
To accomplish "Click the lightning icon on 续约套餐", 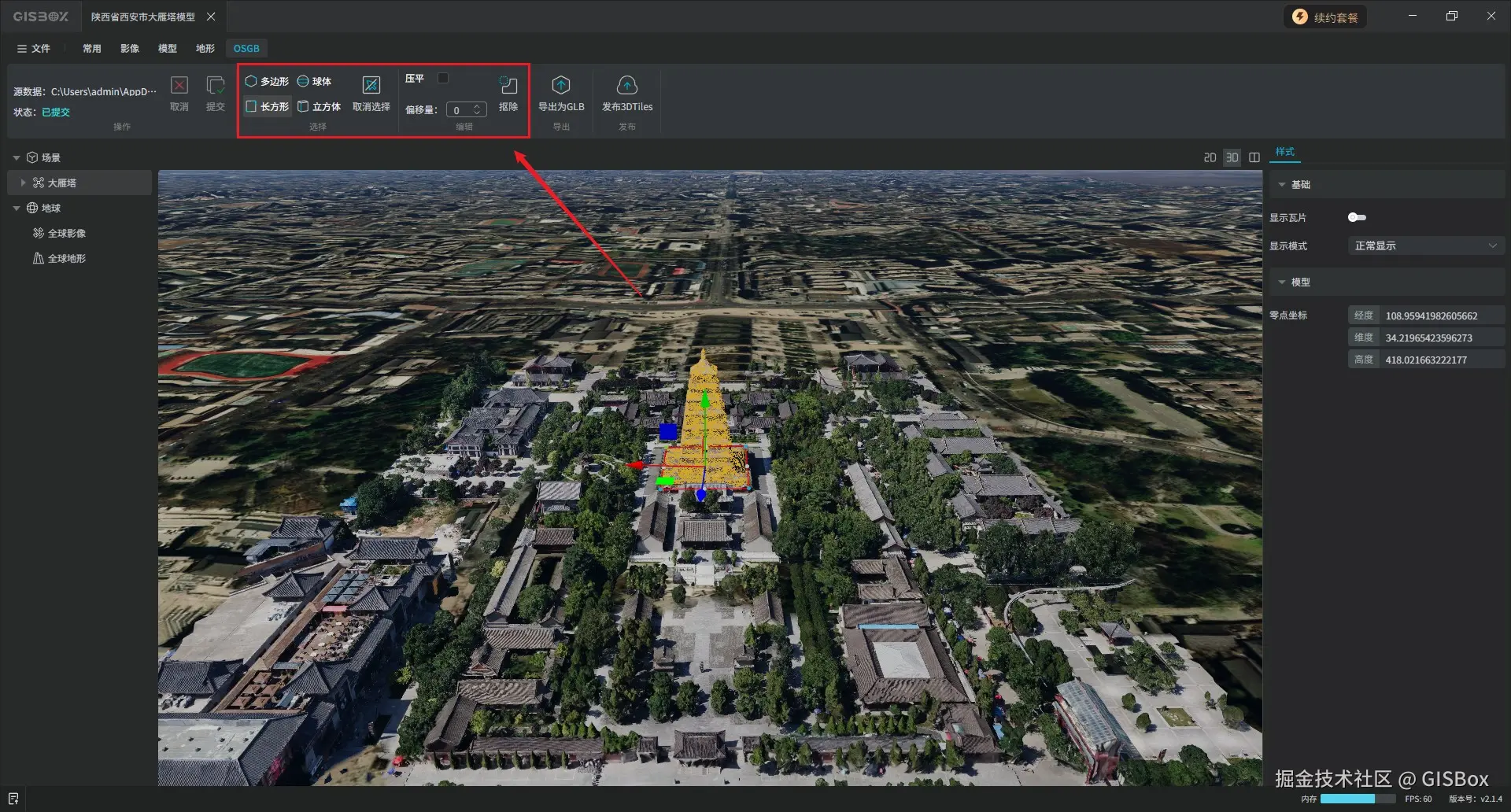I will click(x=1300, y=17).
